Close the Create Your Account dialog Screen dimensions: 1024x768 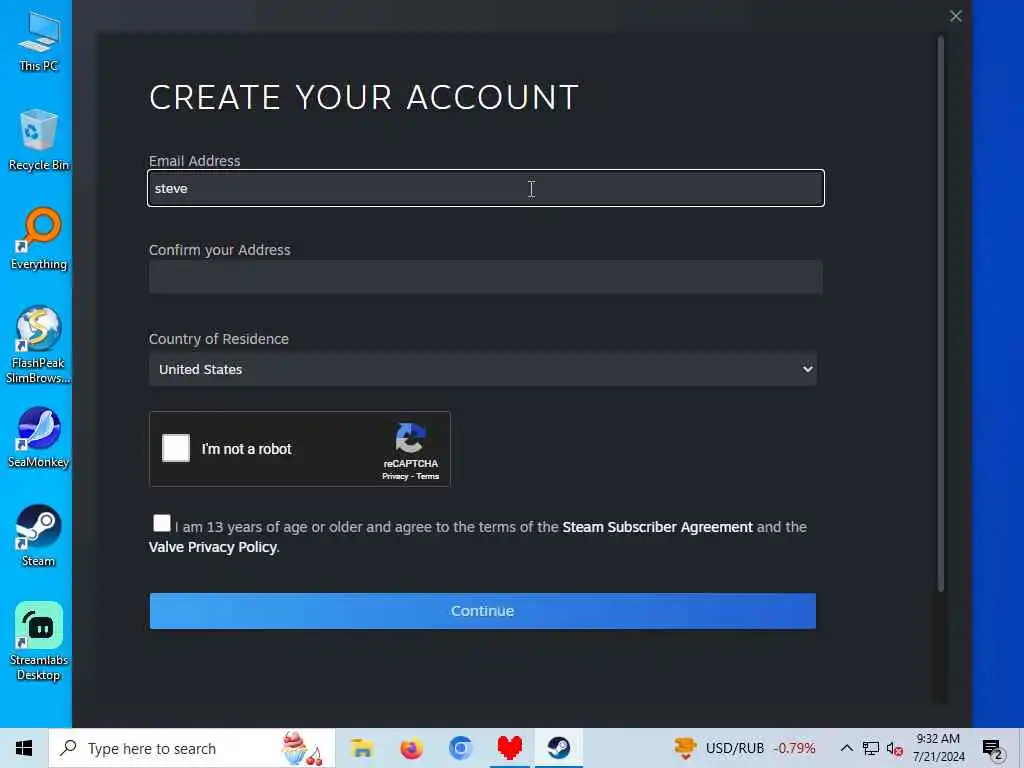click(955, 16)
